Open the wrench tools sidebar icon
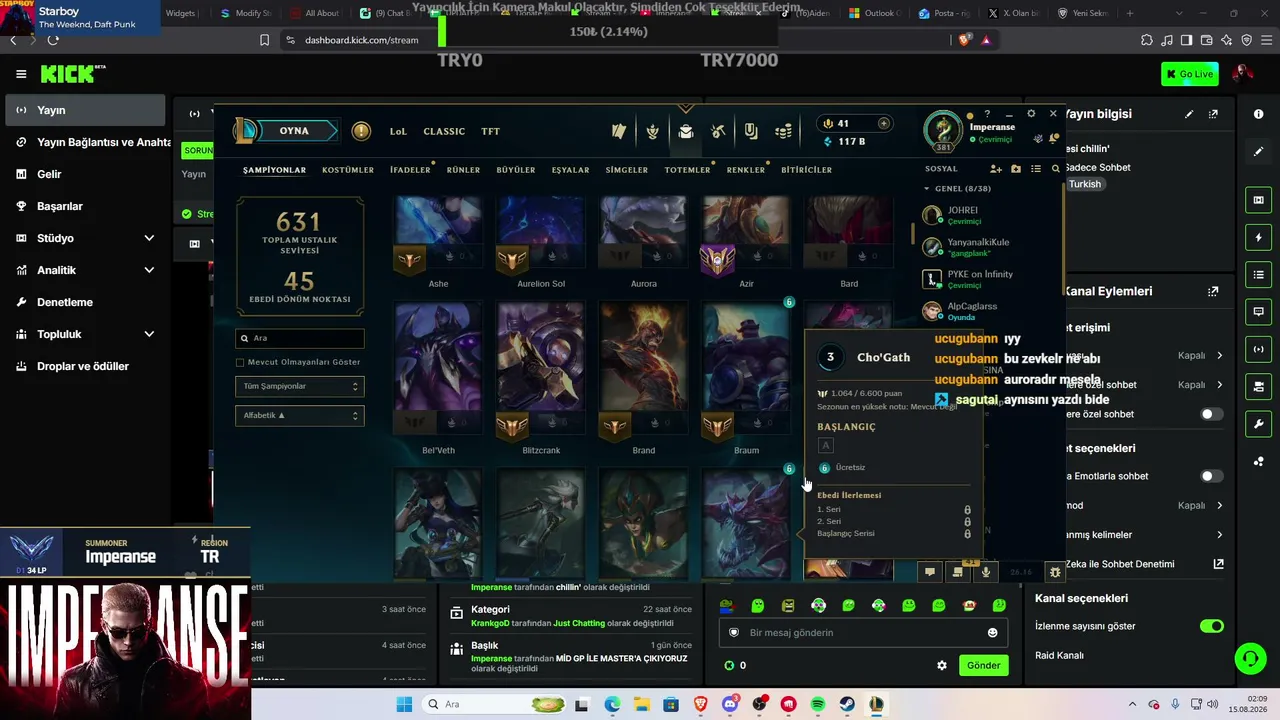 (1258, 423)
